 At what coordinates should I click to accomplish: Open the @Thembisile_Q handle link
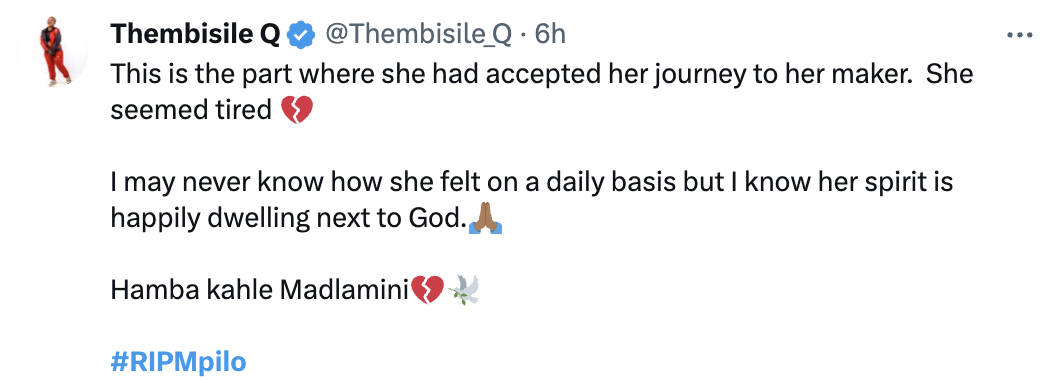coord(417,35)
